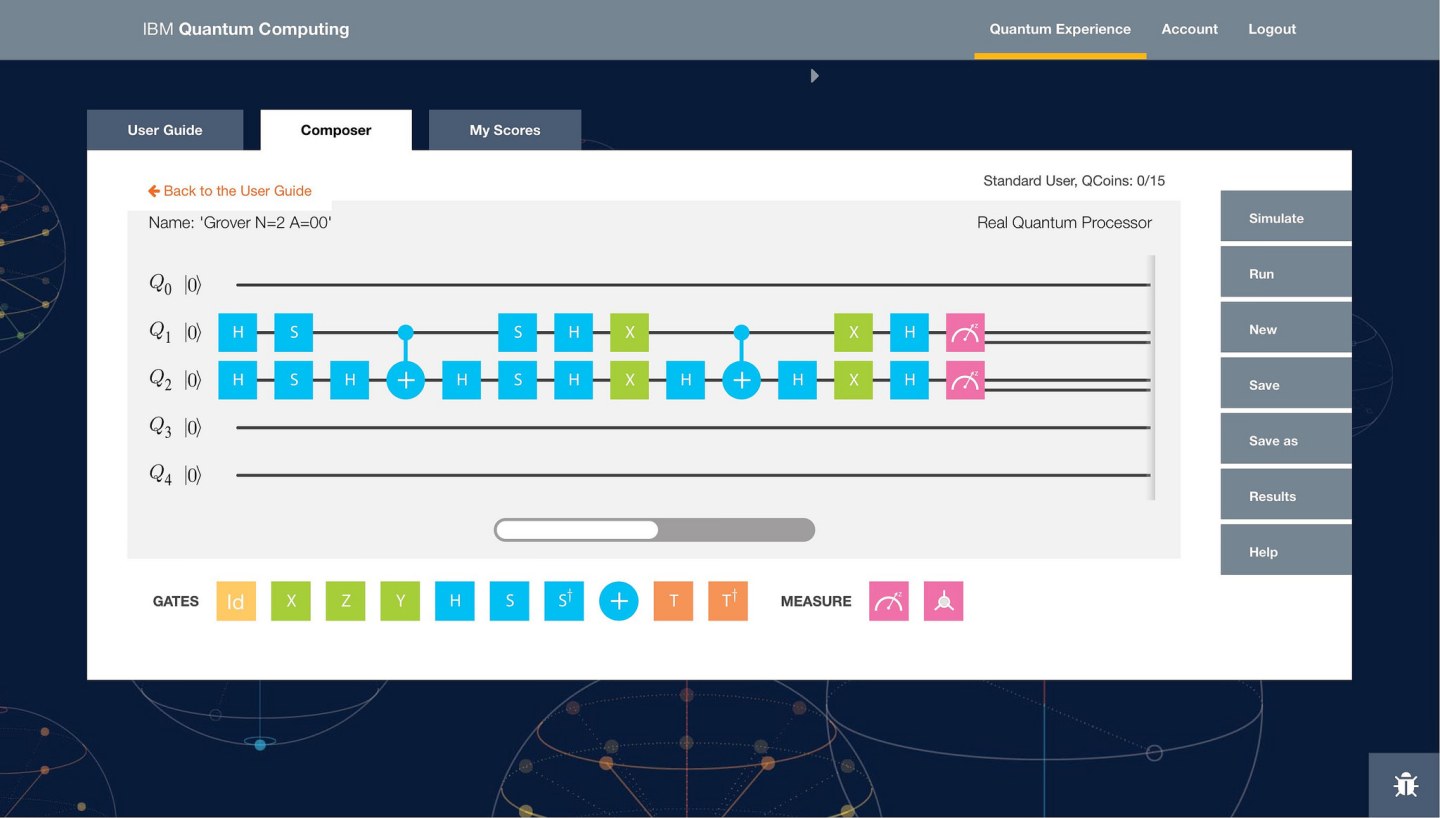Screen dimensions: 1440x818
Task: Open the My Scores tab
Action: (504, 130)
